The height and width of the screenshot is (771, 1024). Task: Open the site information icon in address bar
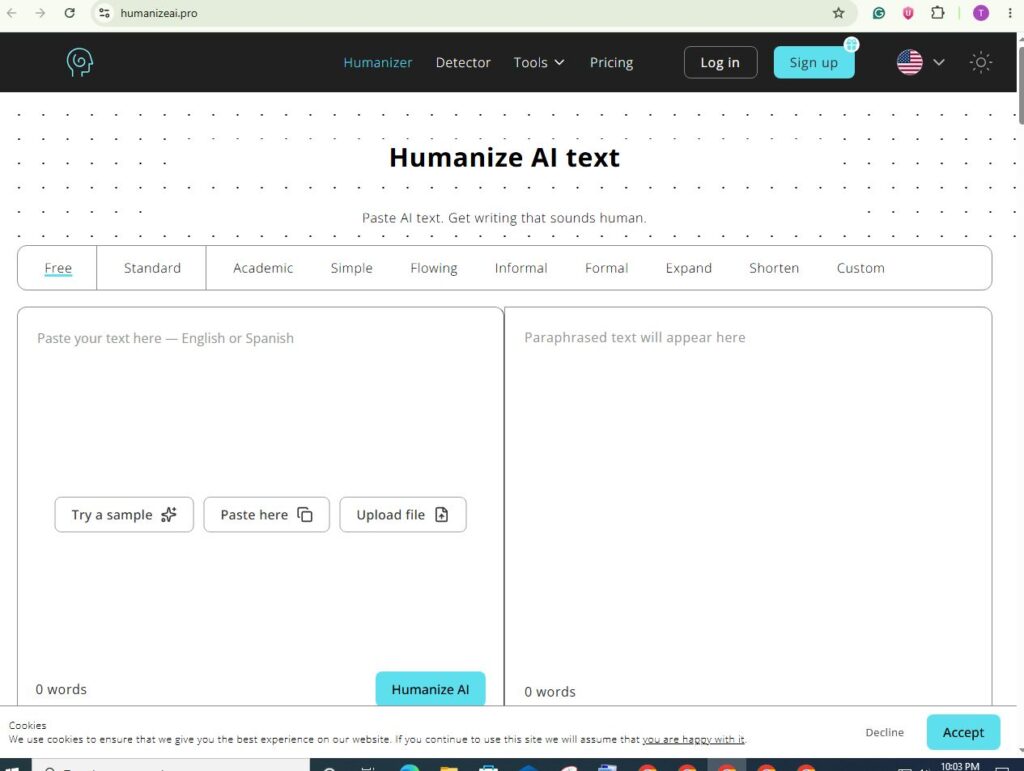104,13
